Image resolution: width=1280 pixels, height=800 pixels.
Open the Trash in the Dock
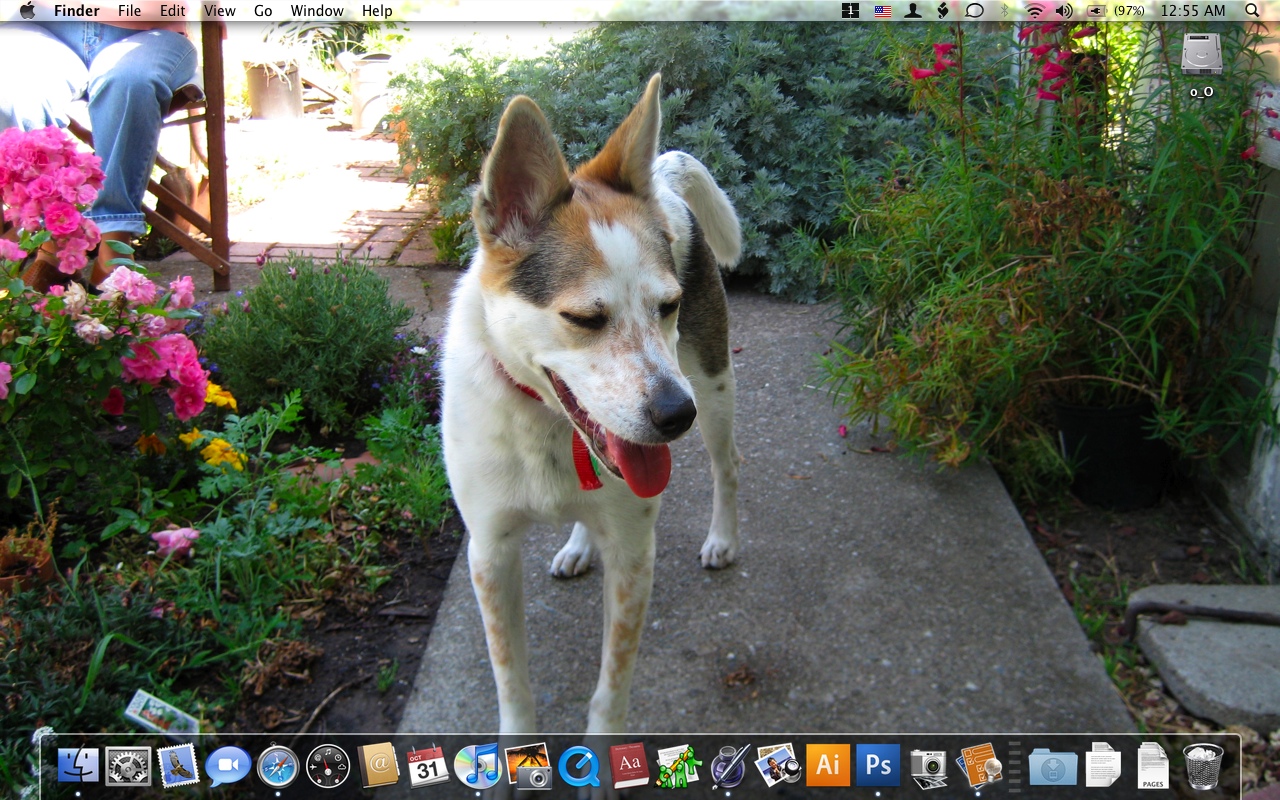coord(1203,766)
